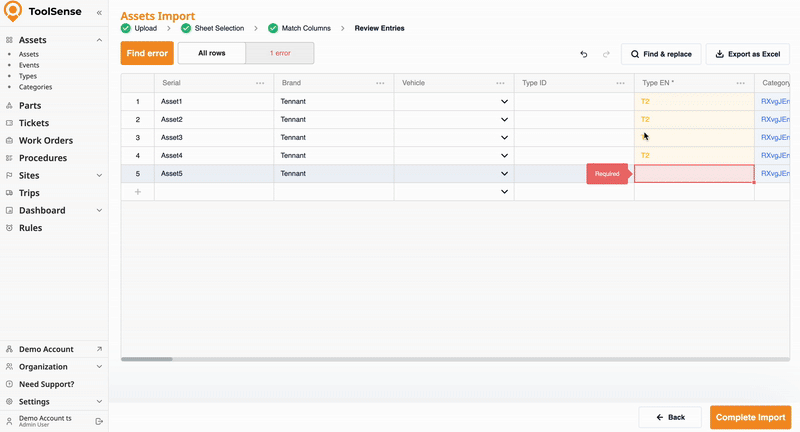
Task: Expand the Sites sidebar section
Action: [99, 175]
